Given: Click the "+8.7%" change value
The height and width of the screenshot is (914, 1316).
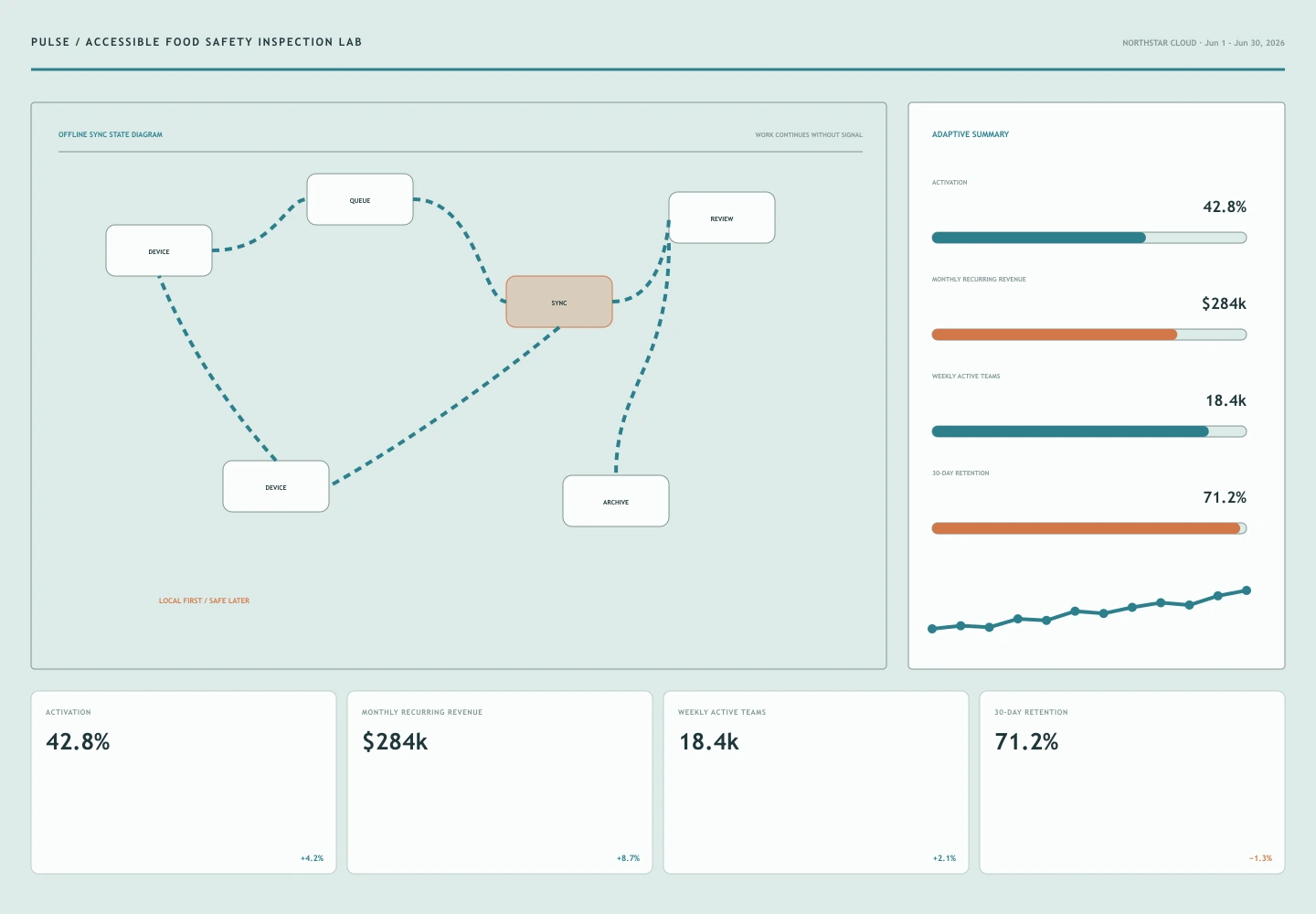Looking at the screenshot, I should (x=628, y=858).
